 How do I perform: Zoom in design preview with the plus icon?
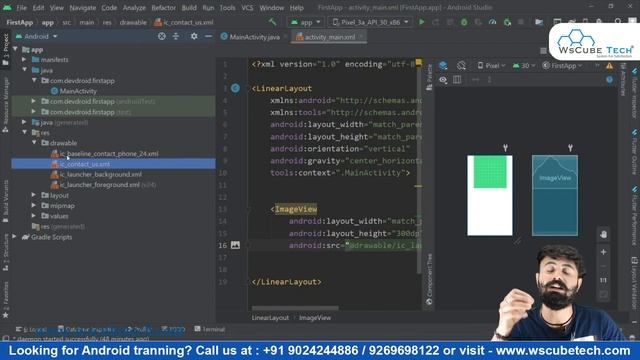pyautogui.click(x=603, y=252)
